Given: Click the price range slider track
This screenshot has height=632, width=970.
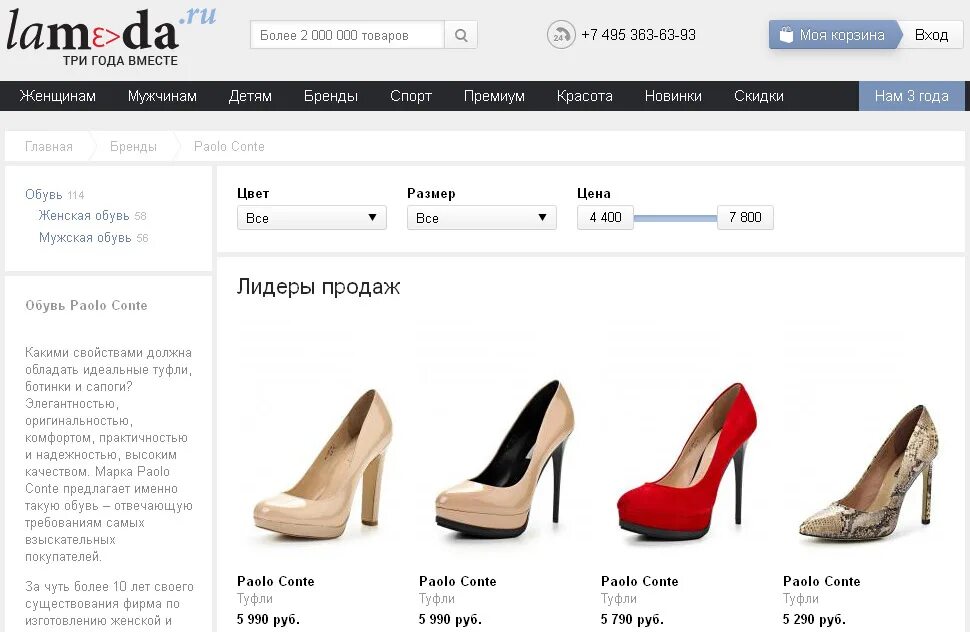Looking at the screenshot, I should 676,218.
